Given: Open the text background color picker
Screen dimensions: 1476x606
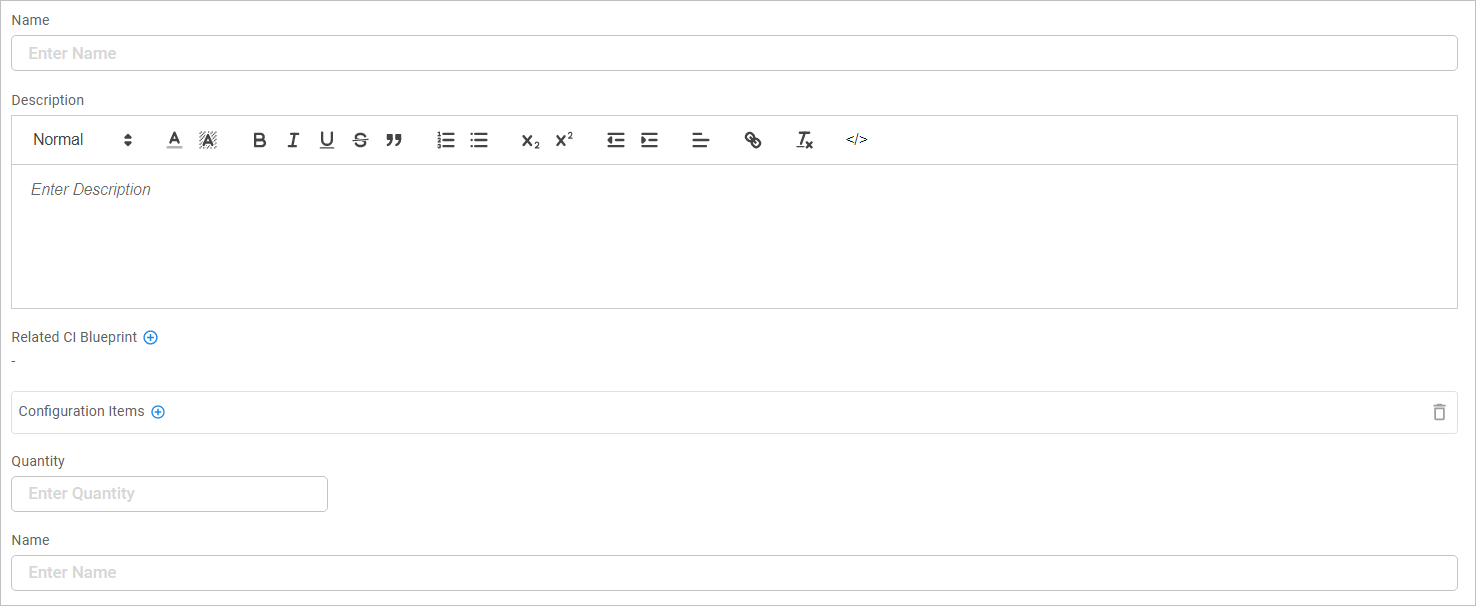Looking at the screenshot, I should 208,140.
